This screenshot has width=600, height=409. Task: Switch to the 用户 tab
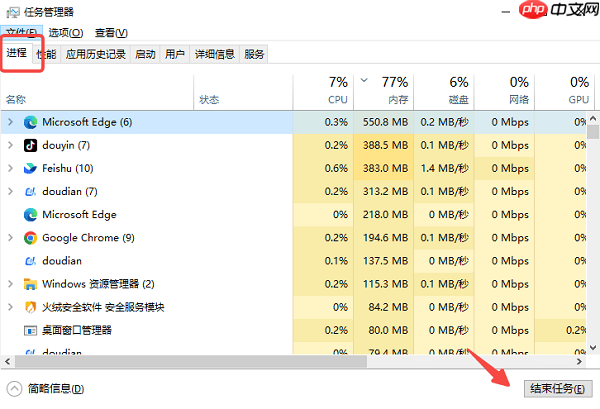pyautogui.click(x=174, y=54)
